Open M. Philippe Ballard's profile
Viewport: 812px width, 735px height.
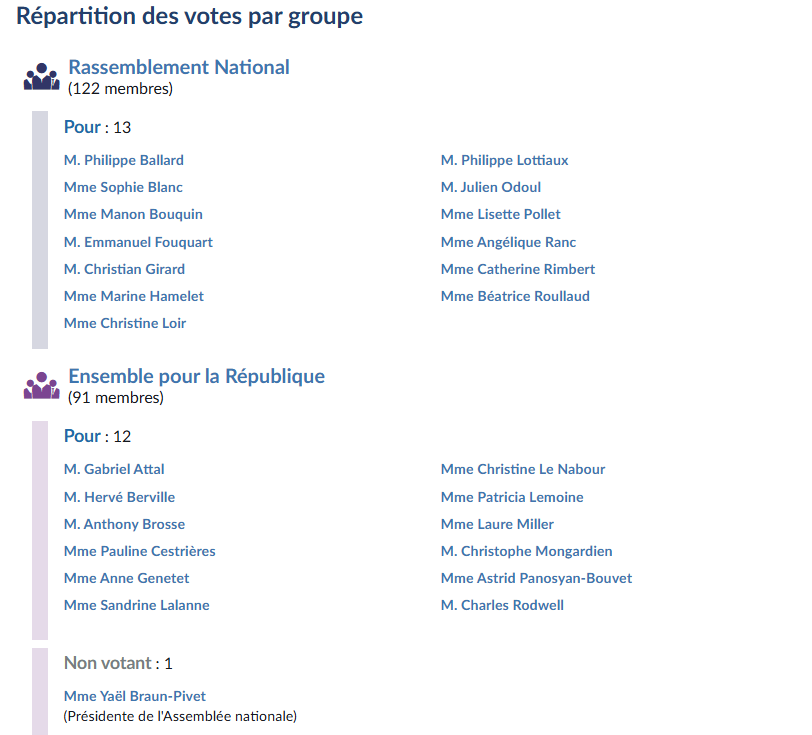click(123, 160)
